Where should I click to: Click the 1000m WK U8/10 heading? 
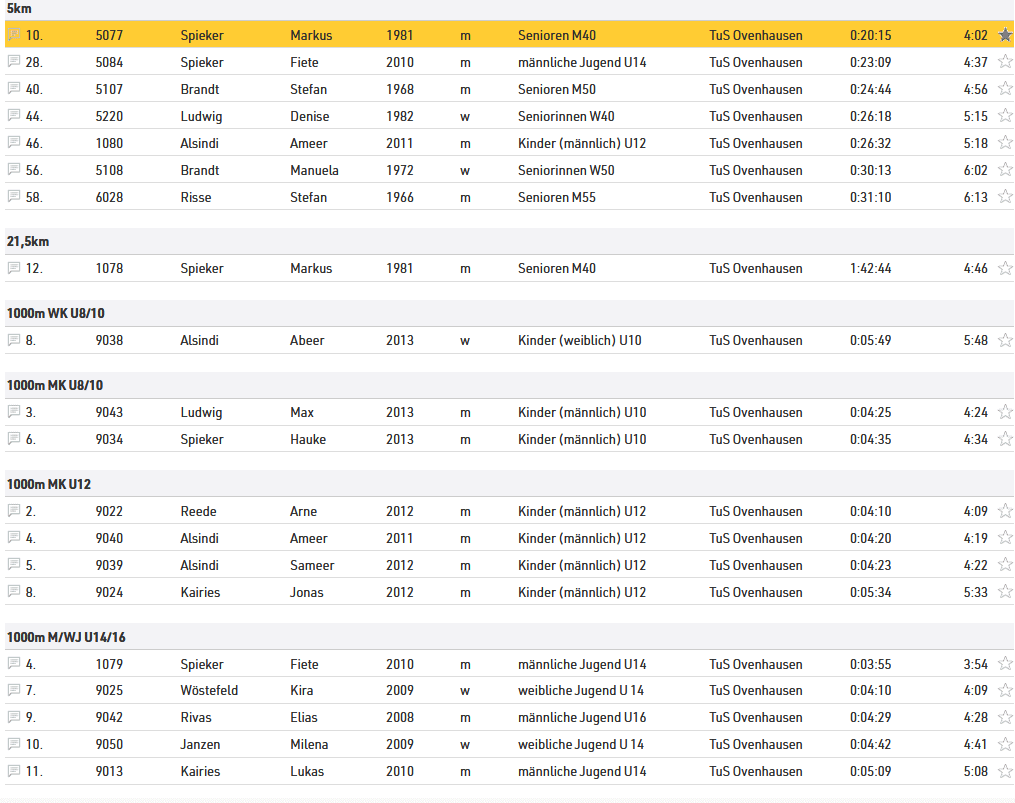[56, 313]
